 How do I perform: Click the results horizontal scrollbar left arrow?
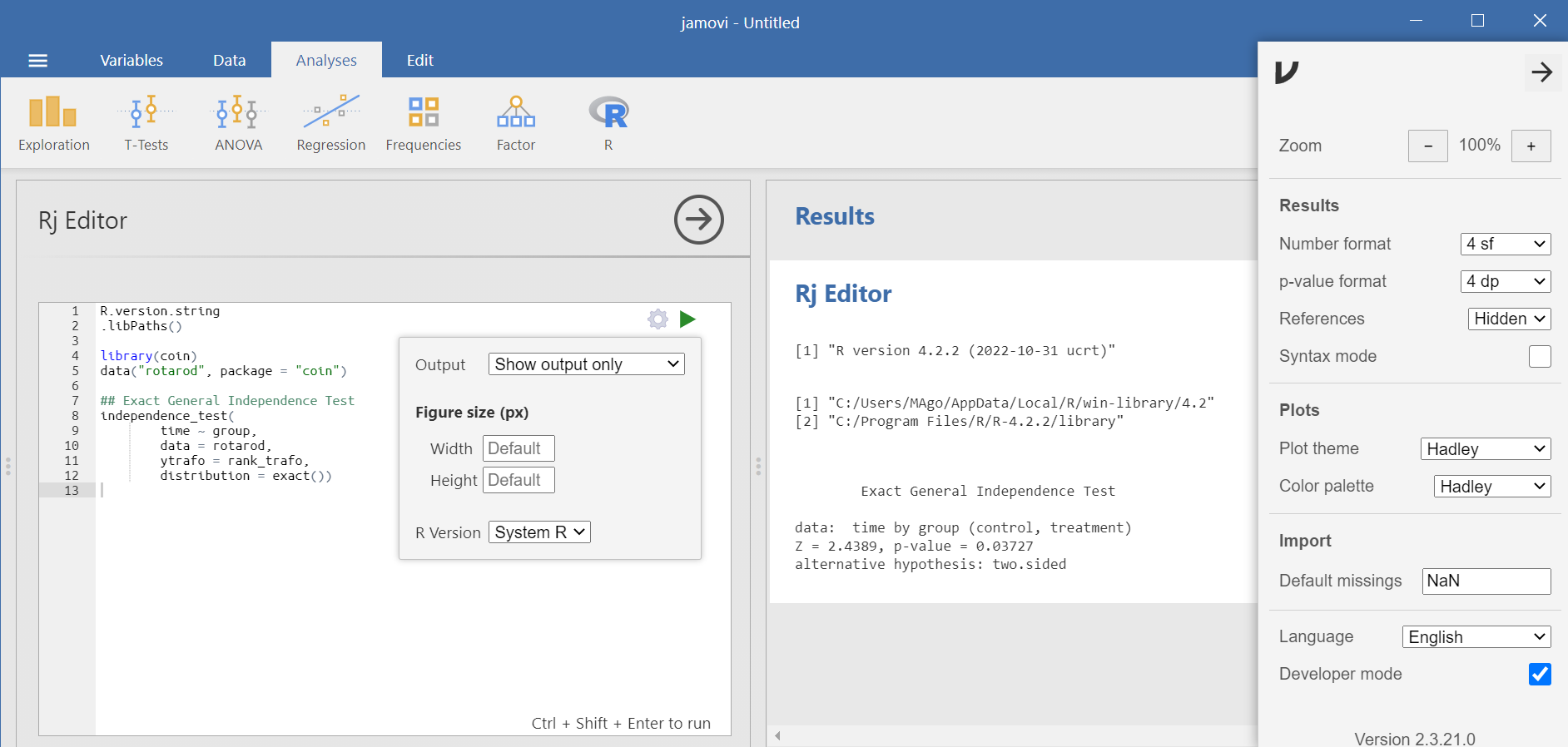click(x=777, y=735)
